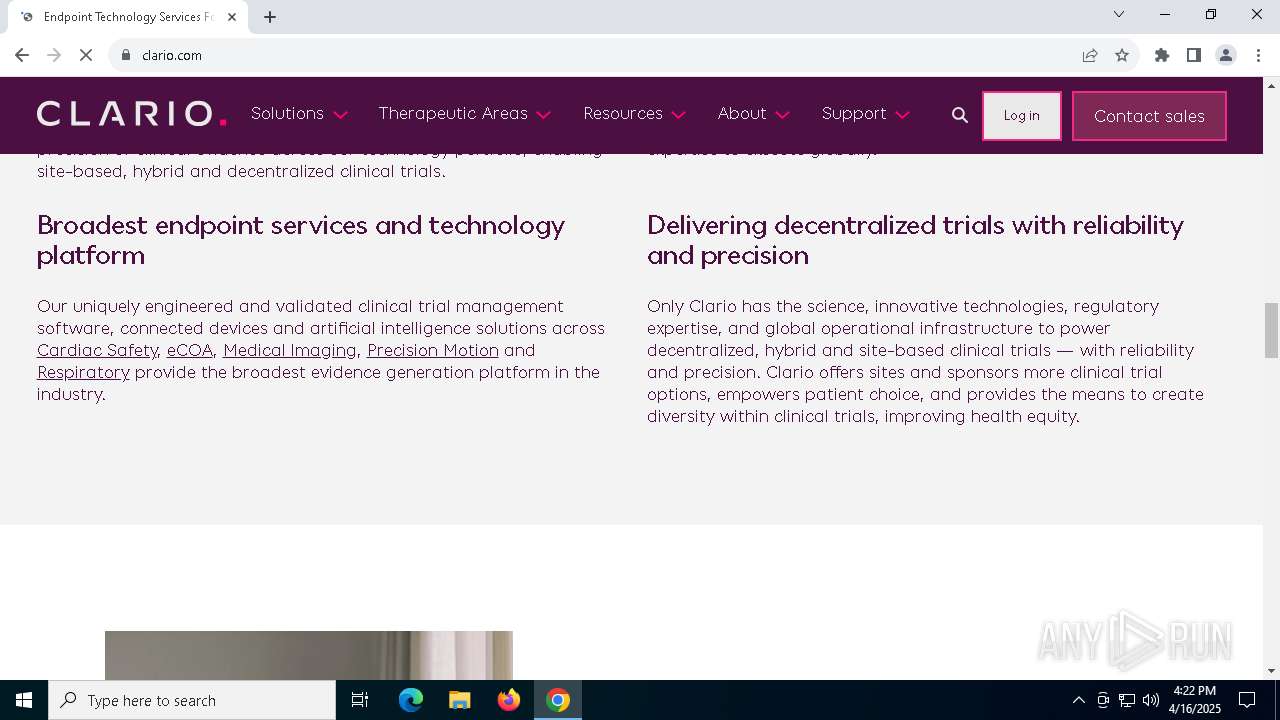Click heading 'Broadest endpoint services and technology platform'

click(x=301, y=240)
